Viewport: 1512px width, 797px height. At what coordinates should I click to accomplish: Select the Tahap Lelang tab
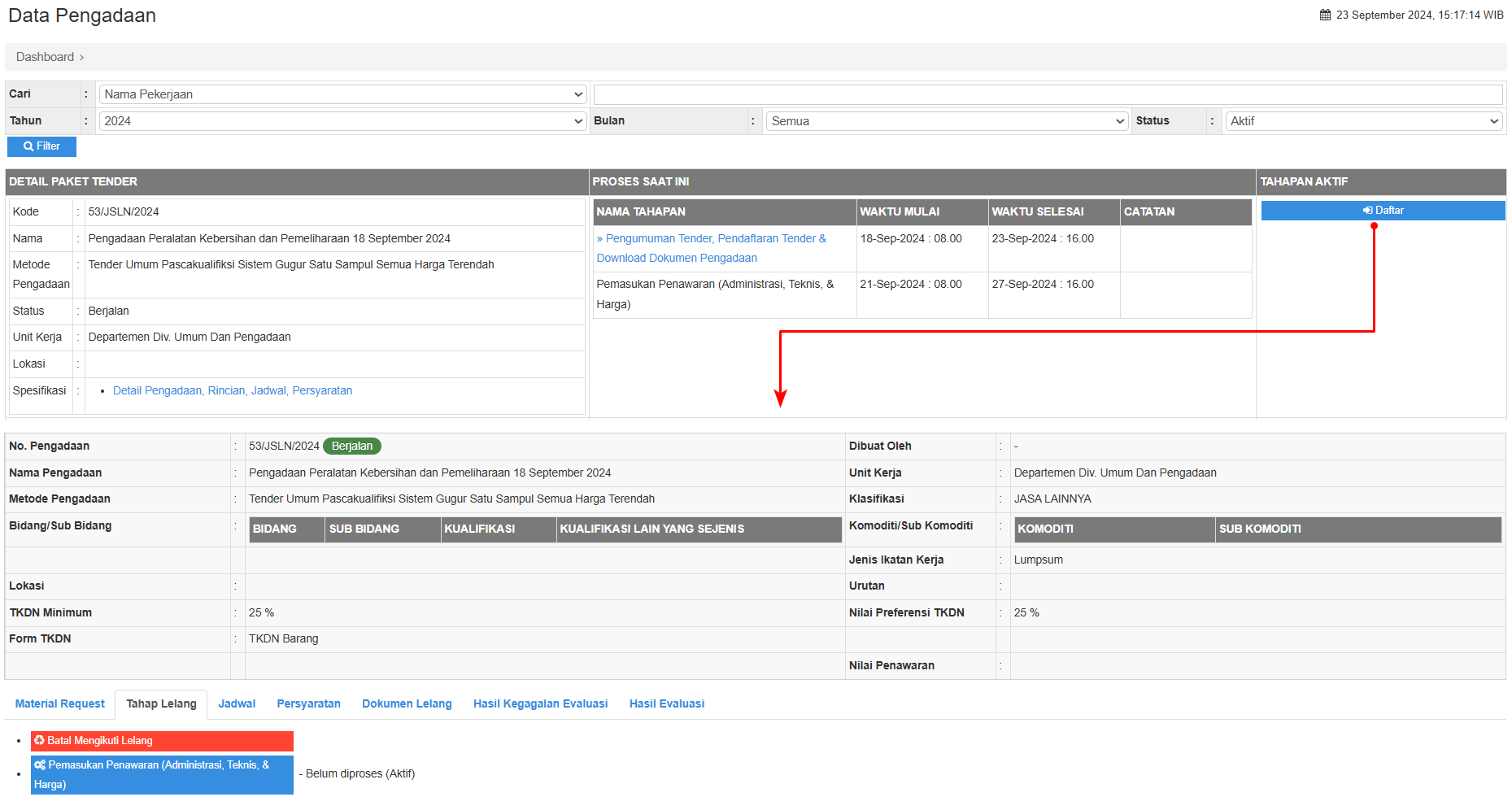coord(161,703)
